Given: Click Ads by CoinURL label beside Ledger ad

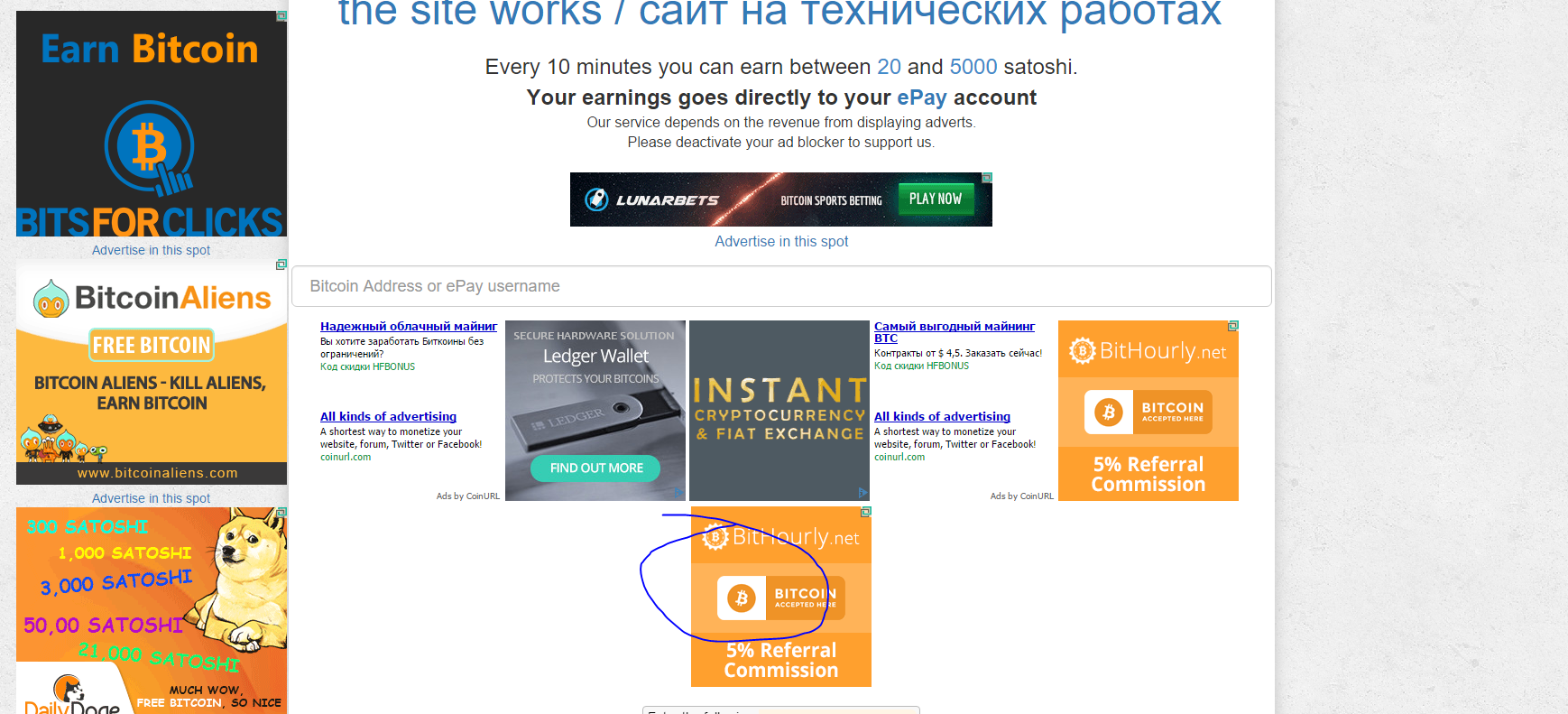Looking at the screenshot, I should (x=468, y=496).
